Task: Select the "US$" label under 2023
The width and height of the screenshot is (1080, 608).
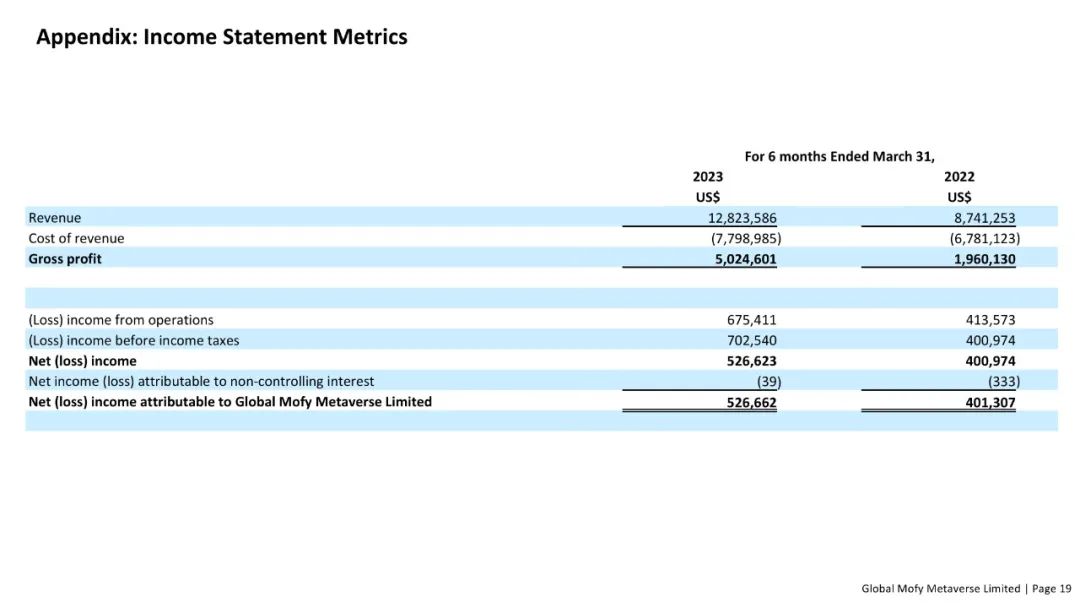Action: [x=707, y=198]
